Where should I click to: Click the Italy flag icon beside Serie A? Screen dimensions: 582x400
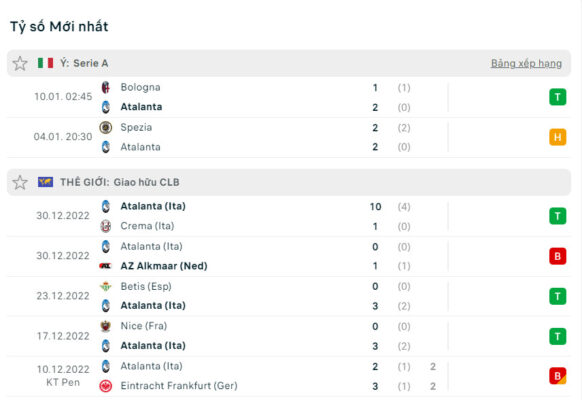click(45, 63)
